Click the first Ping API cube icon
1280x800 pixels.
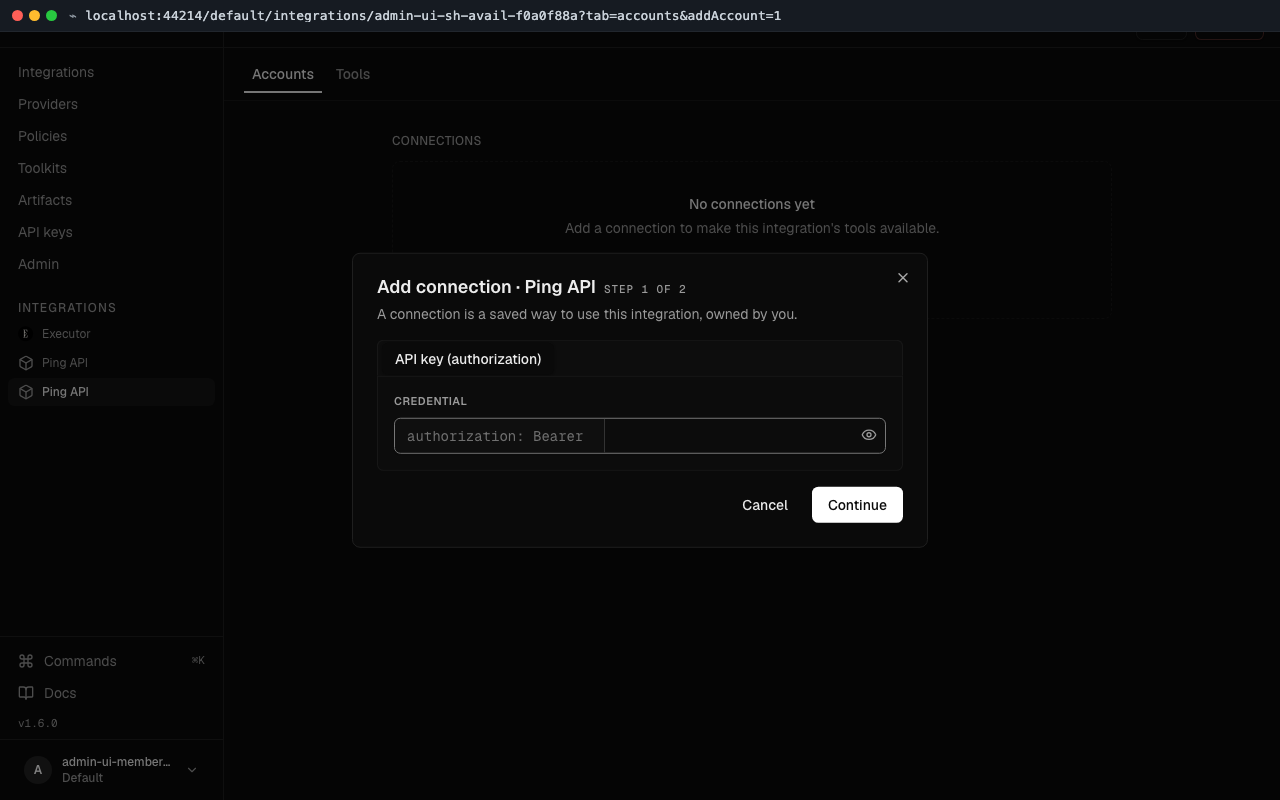point(26,363)
